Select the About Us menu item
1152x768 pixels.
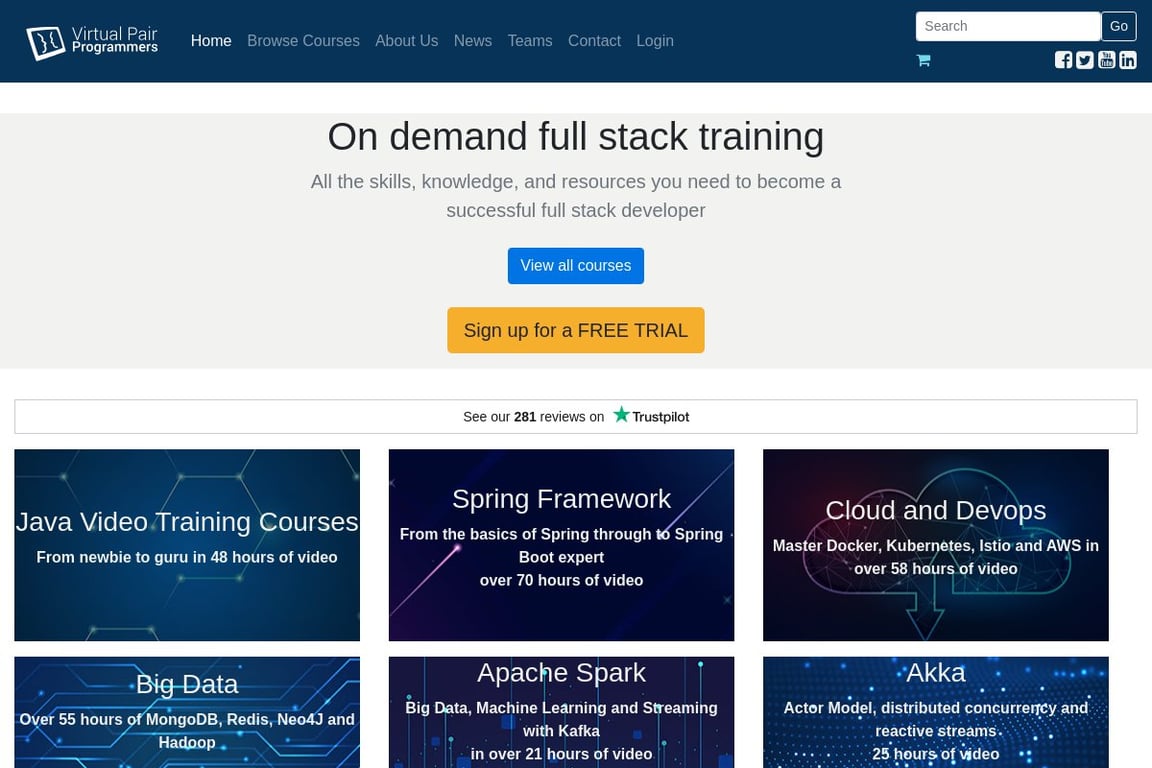[x=406, y=41]
